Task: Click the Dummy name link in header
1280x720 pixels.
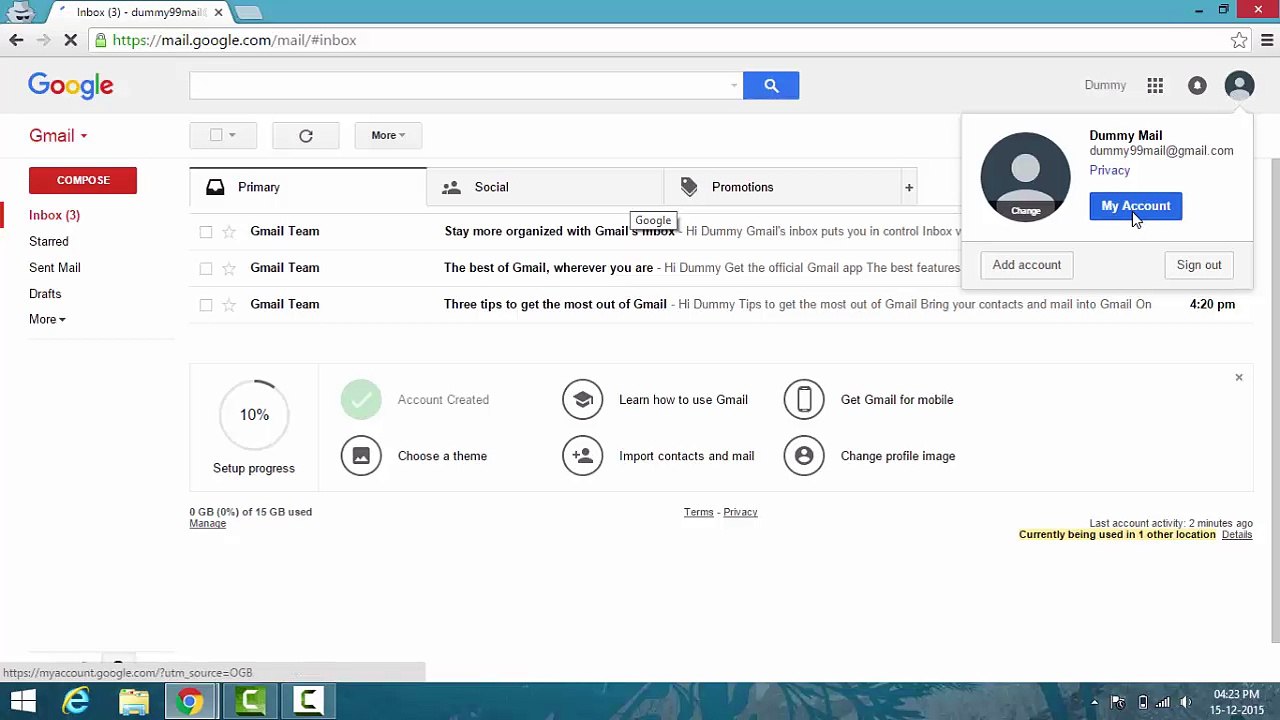Action: point(1105,86)
